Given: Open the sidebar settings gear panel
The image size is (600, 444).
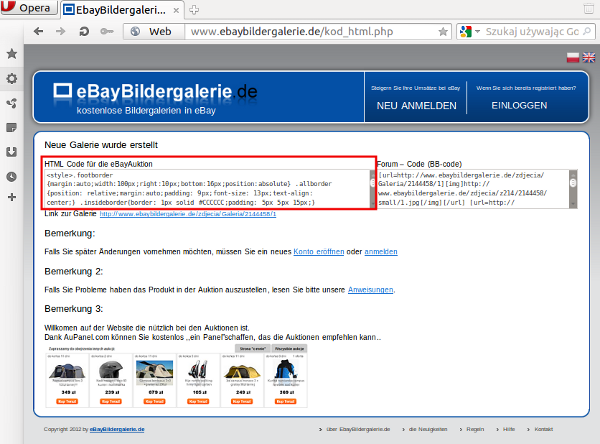Looking at the screenshot, I should (x=12, y=78).
